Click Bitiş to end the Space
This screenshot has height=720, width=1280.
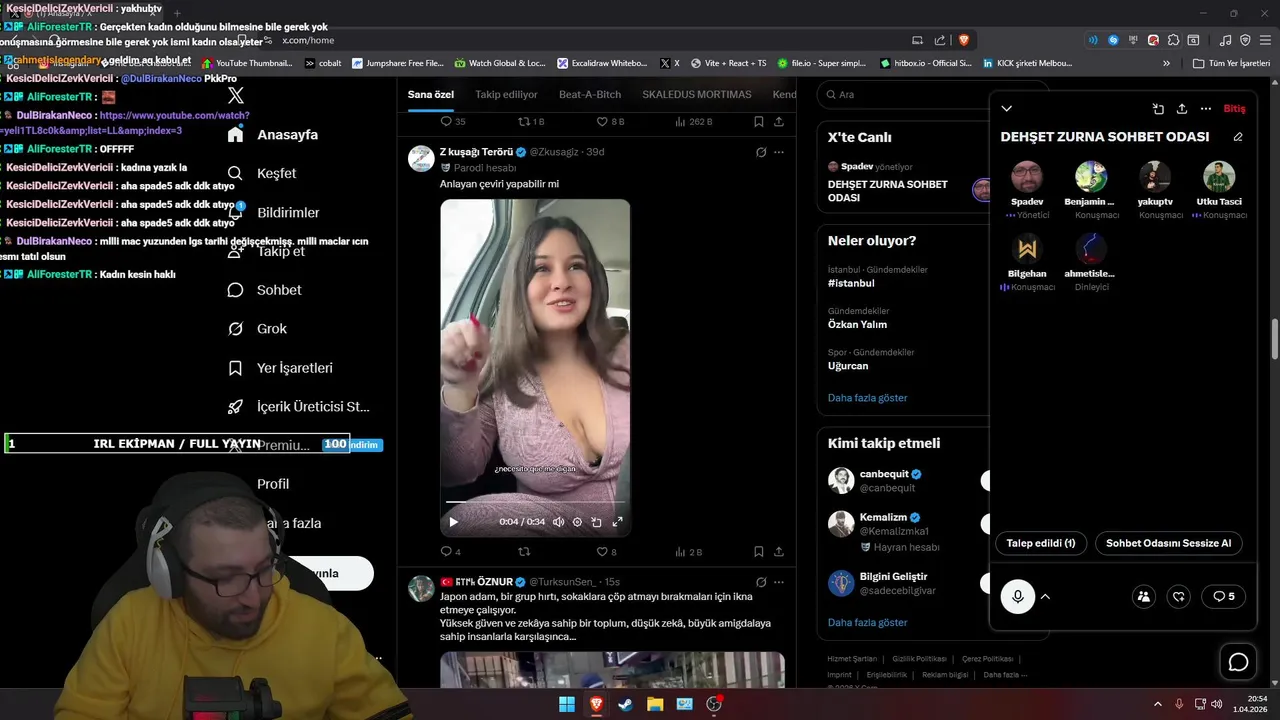tap(1234, 109)
